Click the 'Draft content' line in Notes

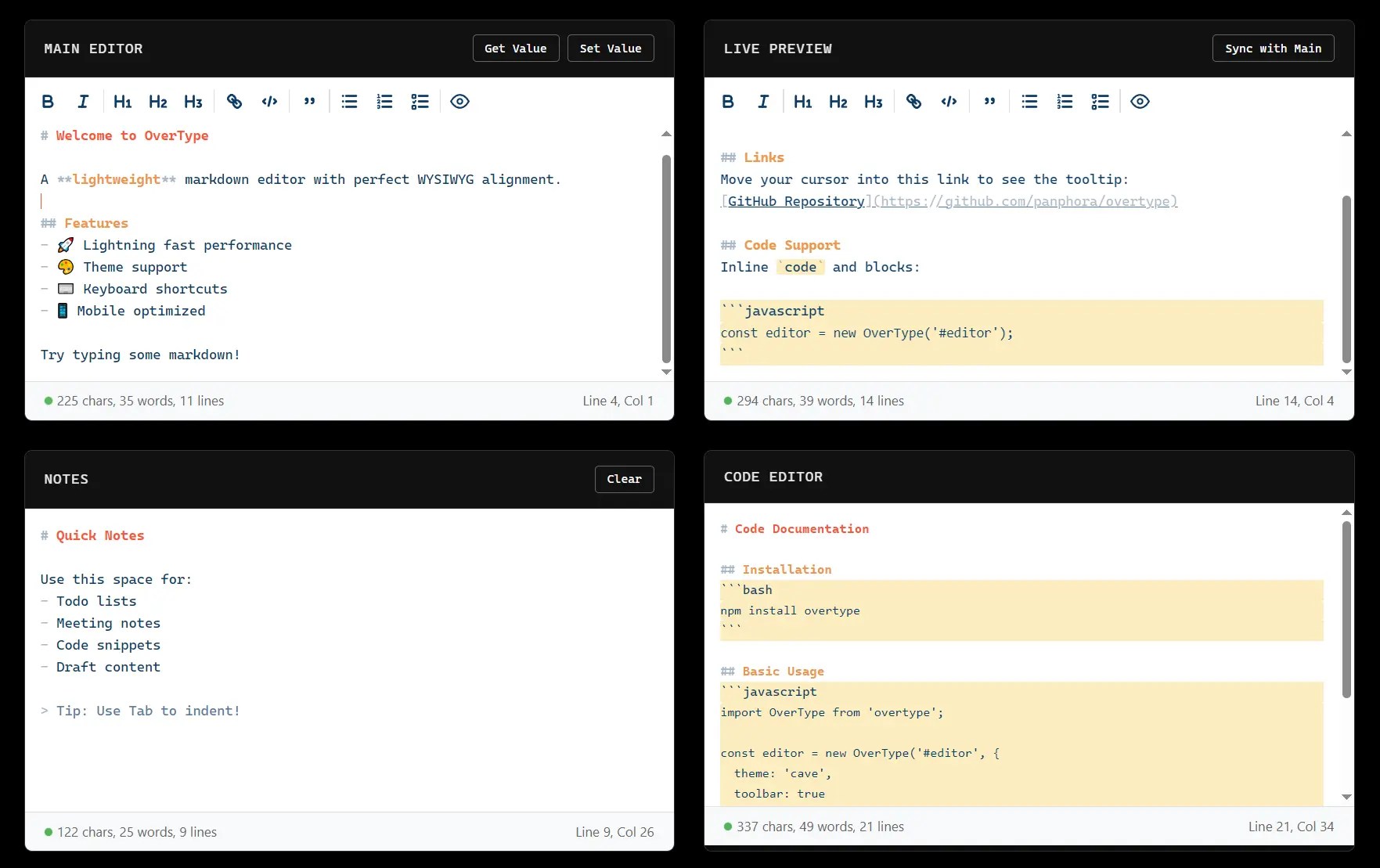point(108,667)
